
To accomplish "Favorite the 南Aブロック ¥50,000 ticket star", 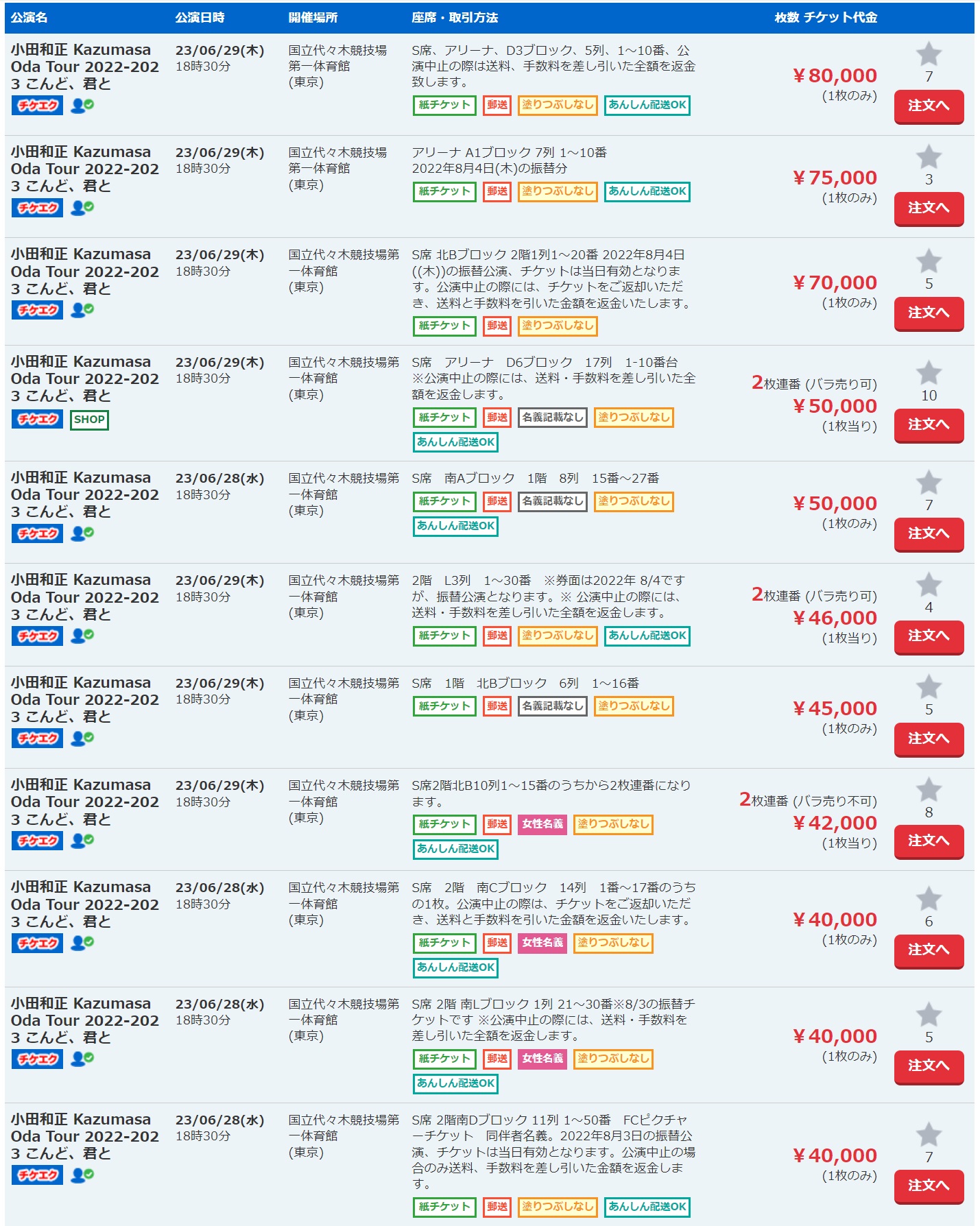I will coord(929,483).
